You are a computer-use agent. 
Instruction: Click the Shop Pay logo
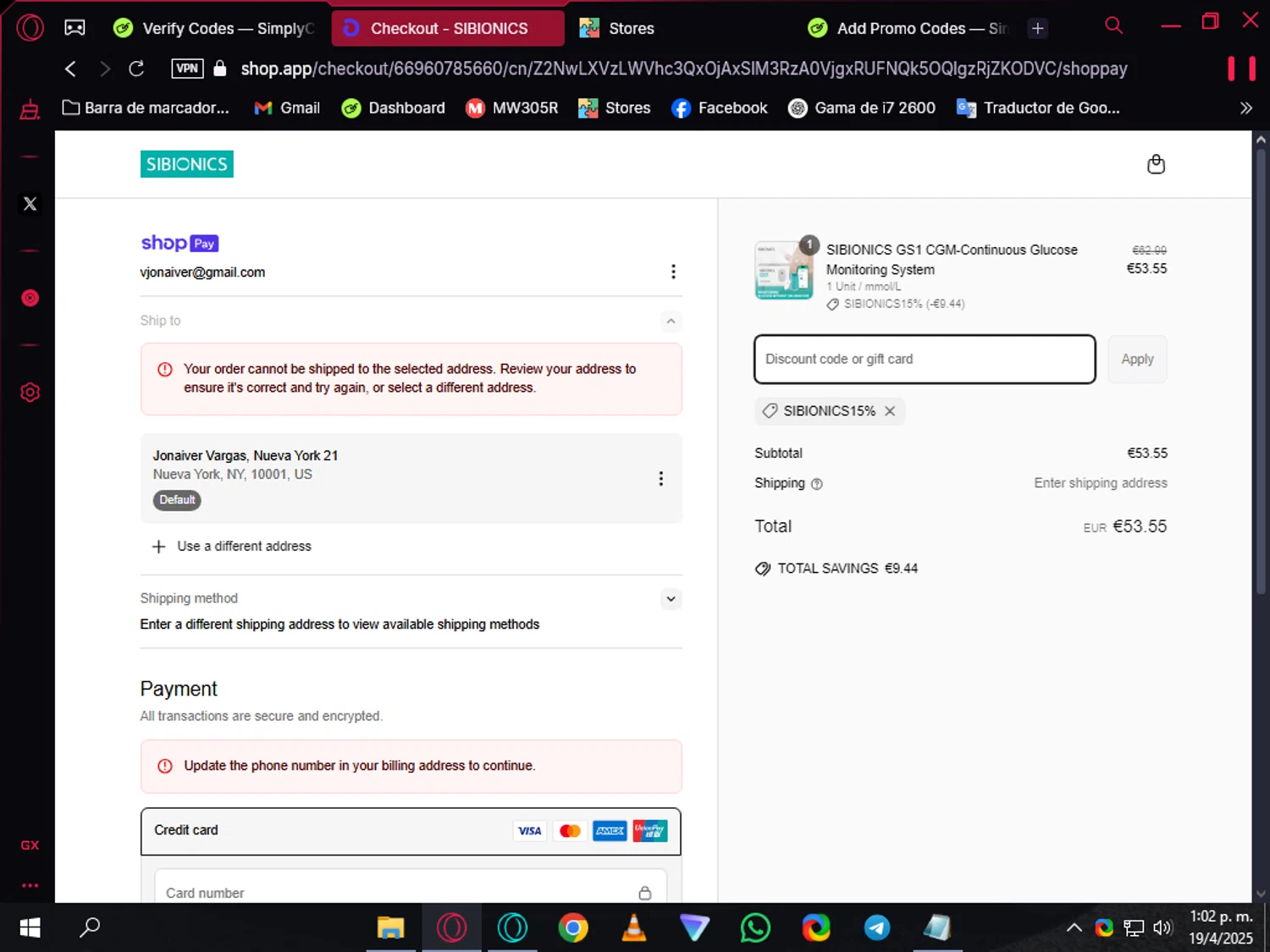tap(179, 243)
